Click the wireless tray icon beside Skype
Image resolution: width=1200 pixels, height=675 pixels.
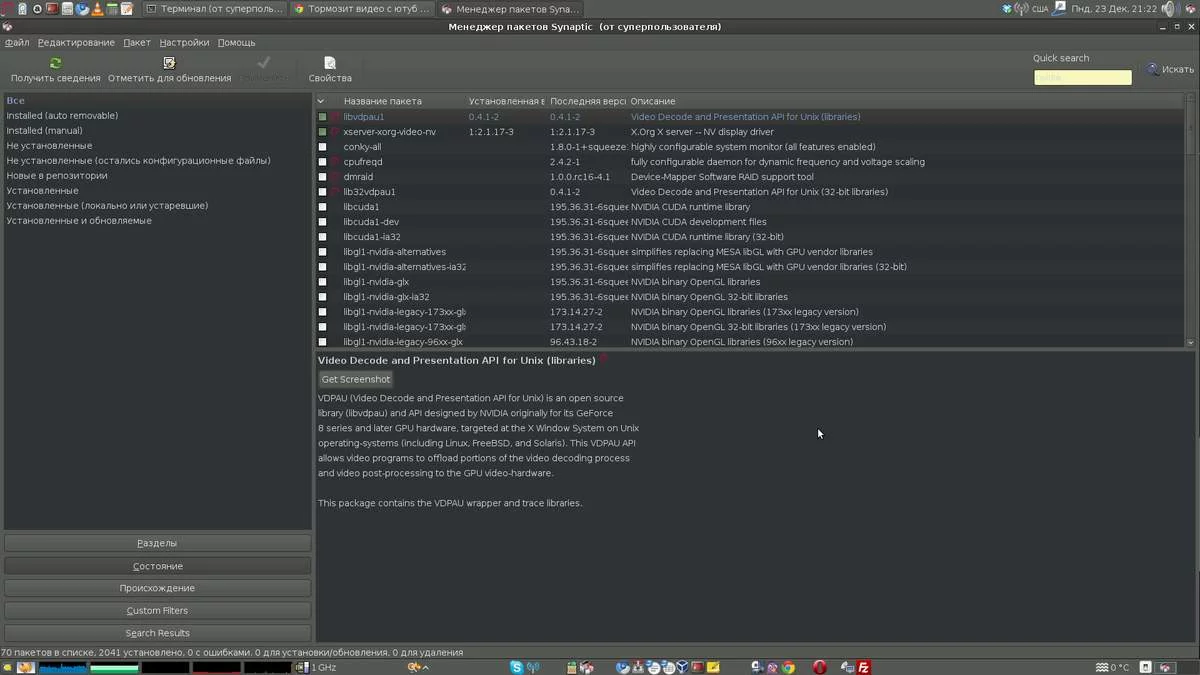click(533, 667)
